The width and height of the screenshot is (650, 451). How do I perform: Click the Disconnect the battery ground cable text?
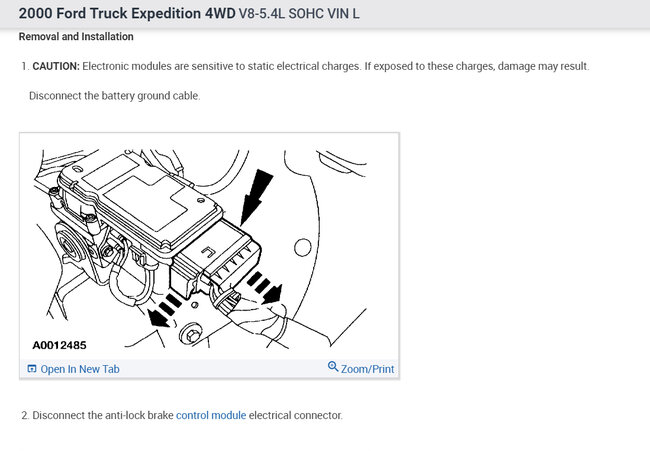[x=114, y=96]
